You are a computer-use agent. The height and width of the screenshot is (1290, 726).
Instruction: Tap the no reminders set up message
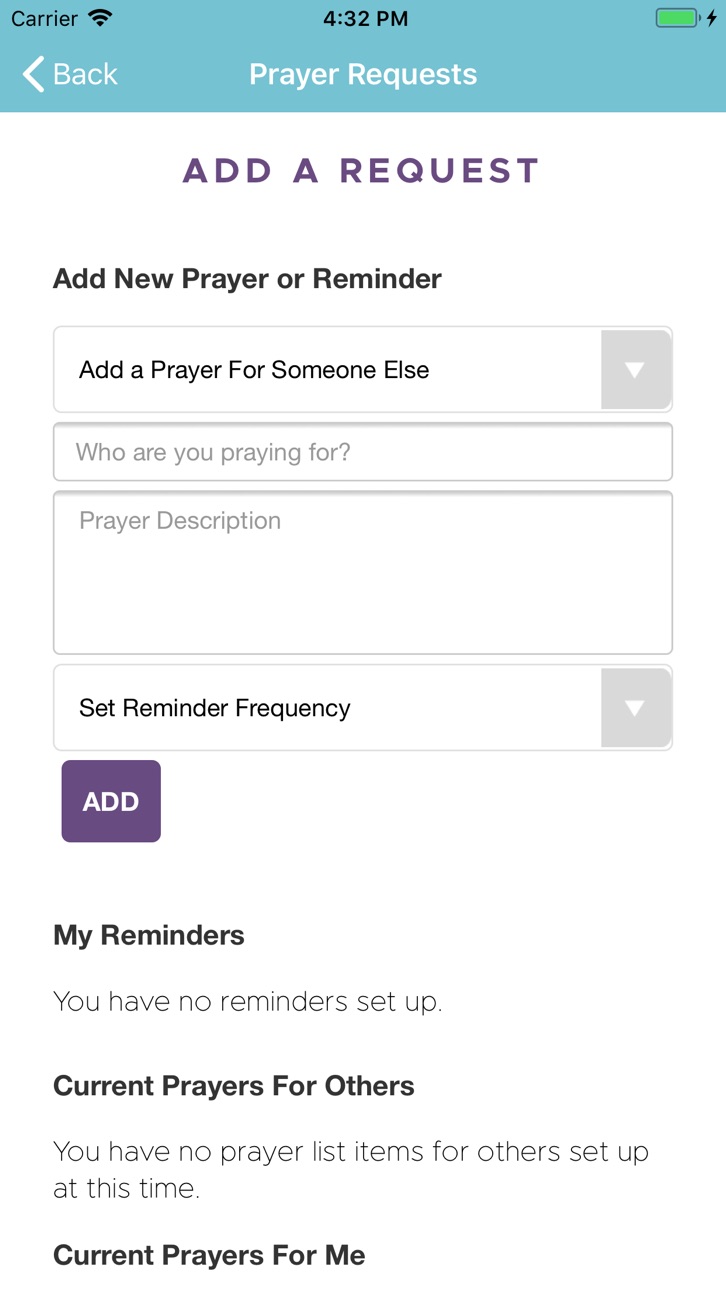tap(248, 1002)
